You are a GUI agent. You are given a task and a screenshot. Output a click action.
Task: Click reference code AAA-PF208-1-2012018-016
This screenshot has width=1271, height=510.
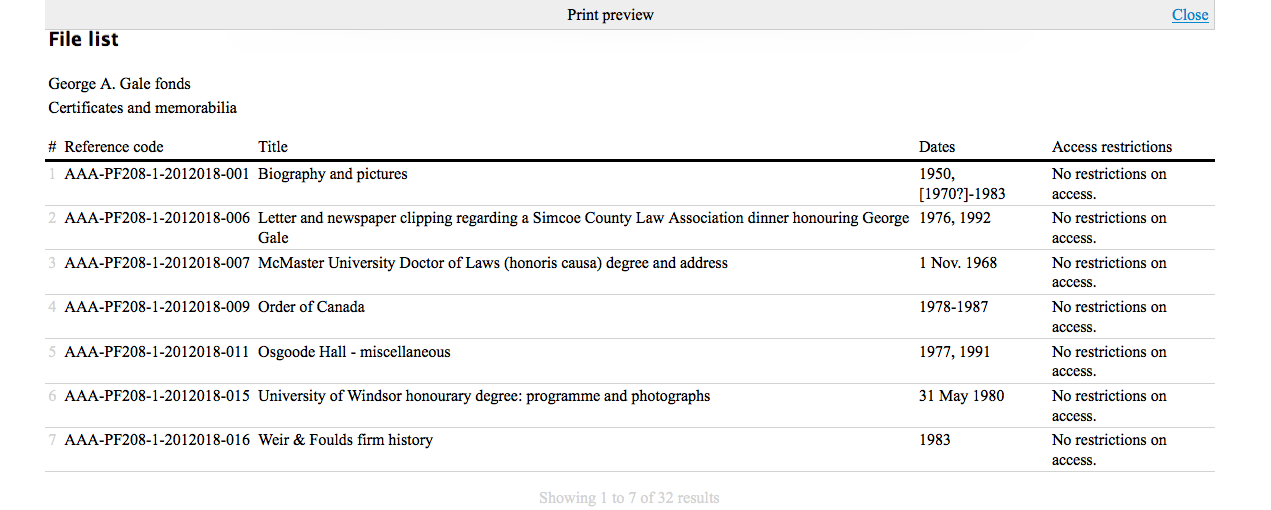(157, 440)
